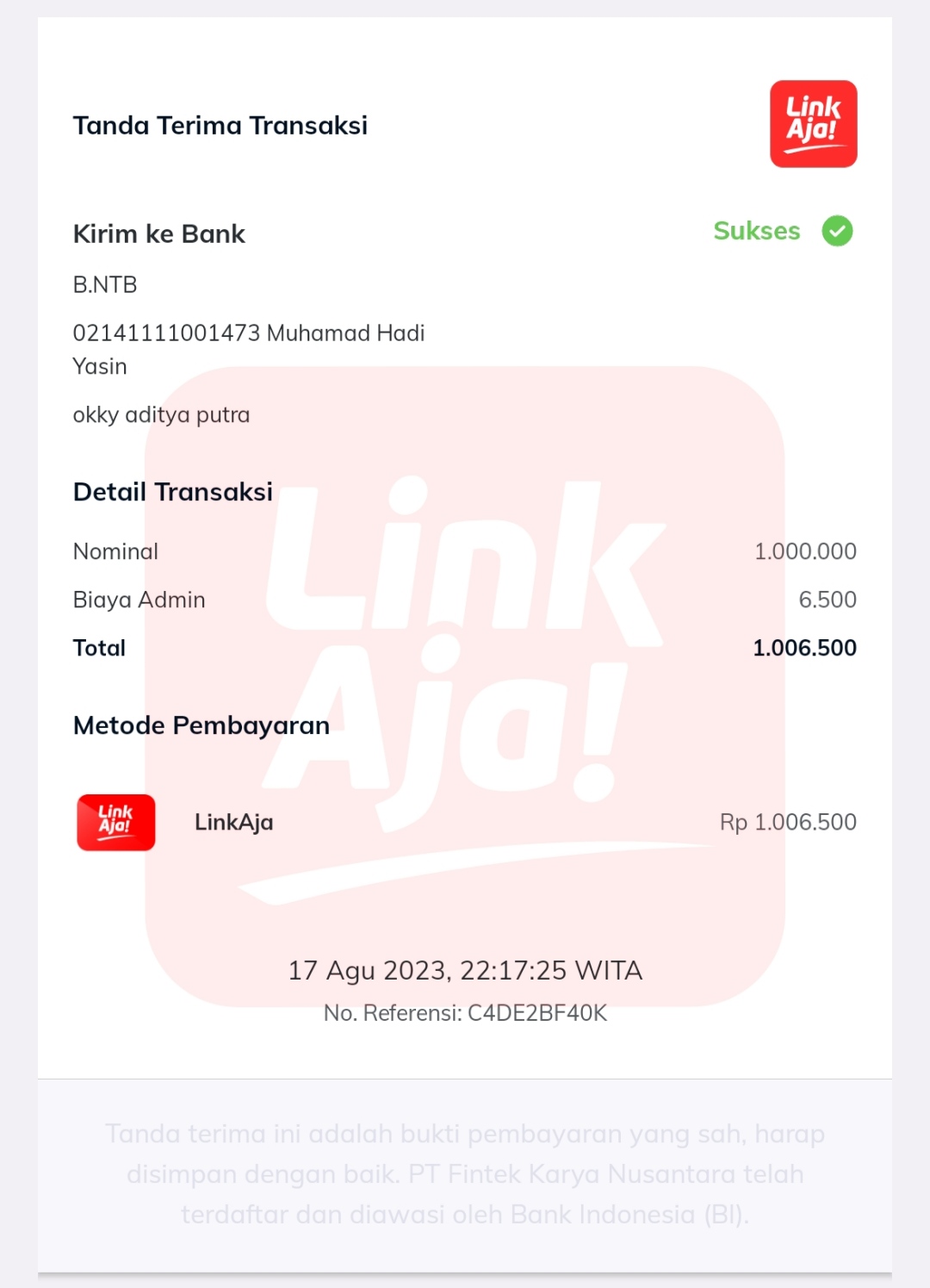
Task: Click the receipt disclaimer footer text
Action: coord(465,1174)
